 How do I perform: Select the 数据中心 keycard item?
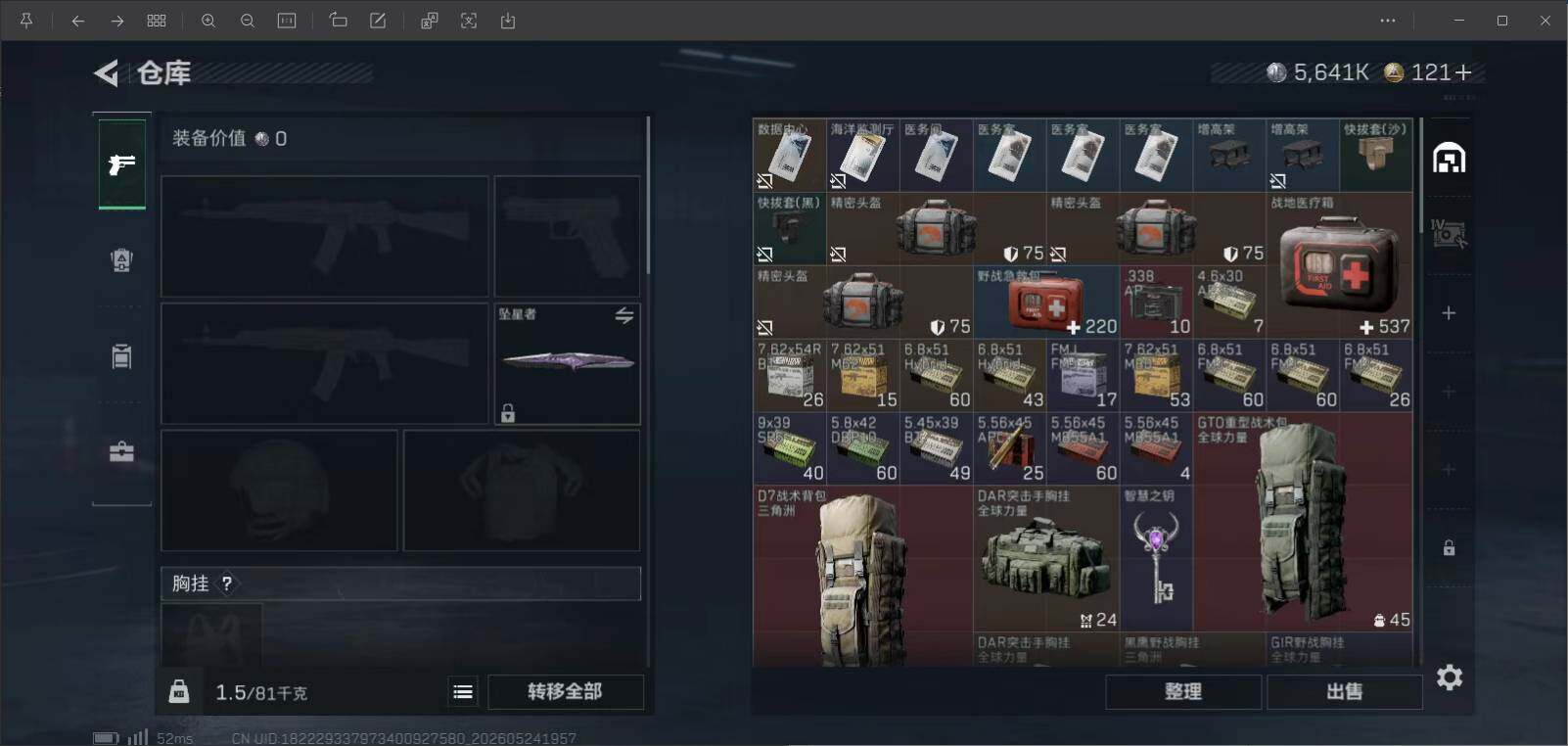point(789,155)
